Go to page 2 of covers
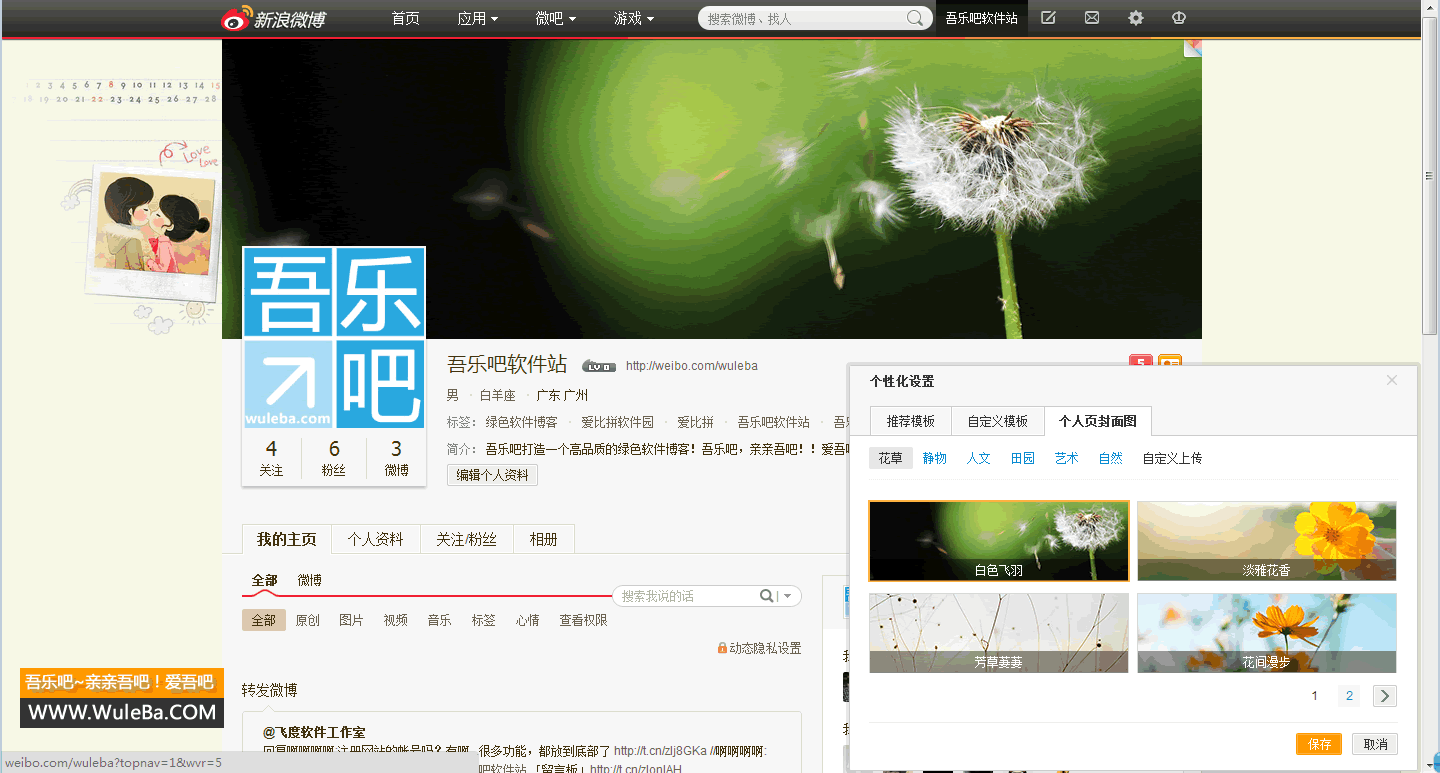This screenshot has height=773, width=1440. pos(1349,696)
